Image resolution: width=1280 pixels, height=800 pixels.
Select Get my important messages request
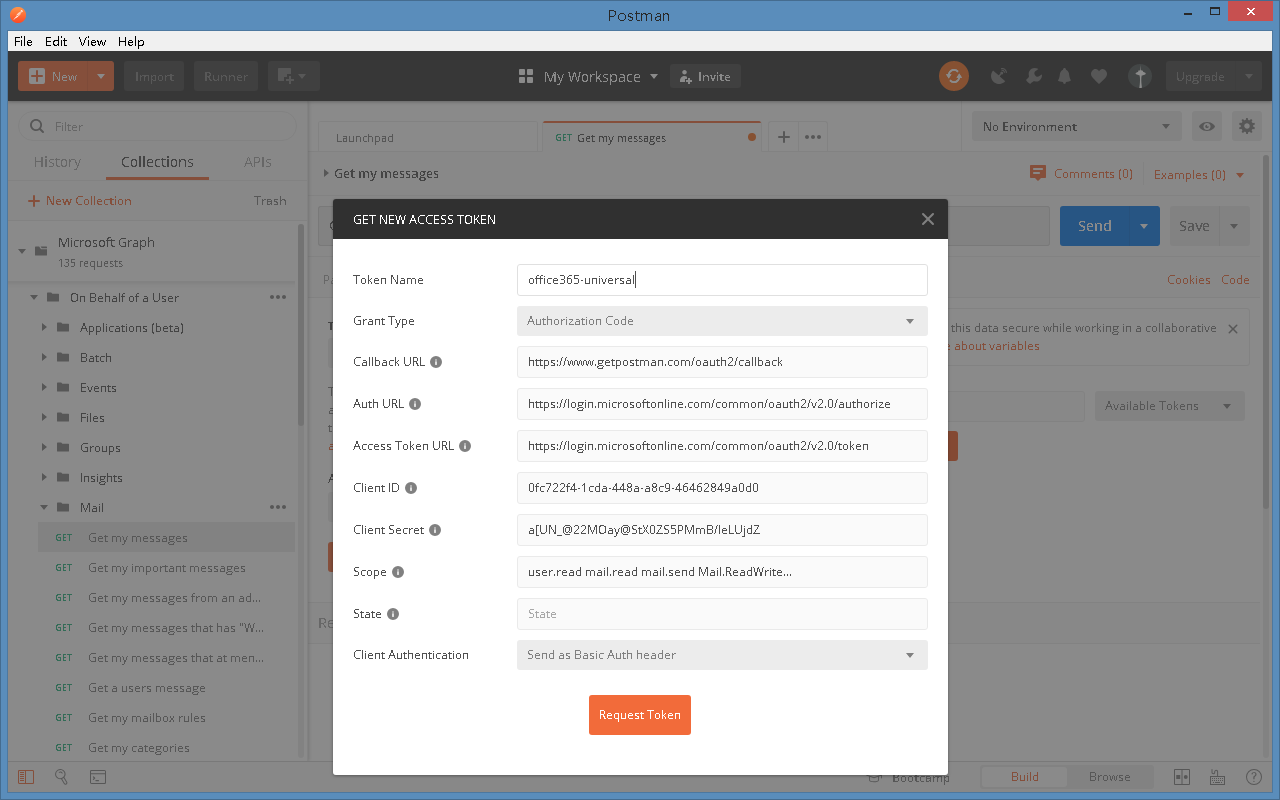coord(166,568)
